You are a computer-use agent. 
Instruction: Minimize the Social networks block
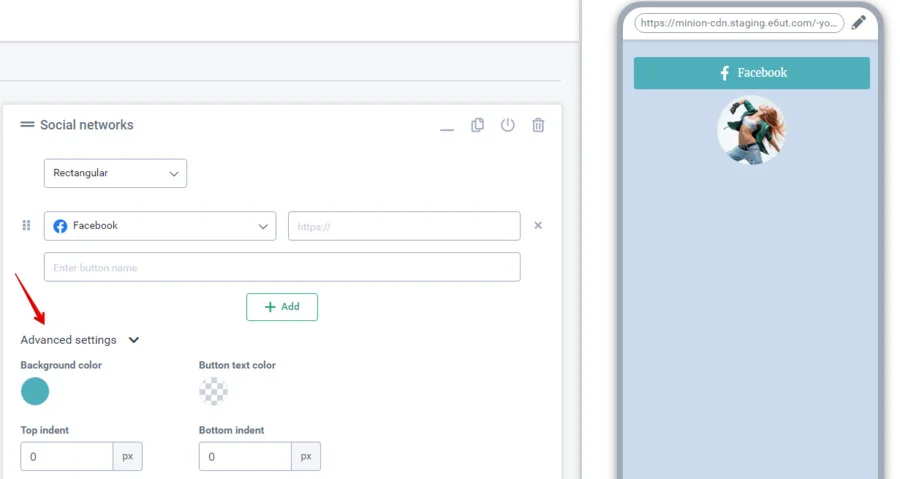(x=447, y=127)
